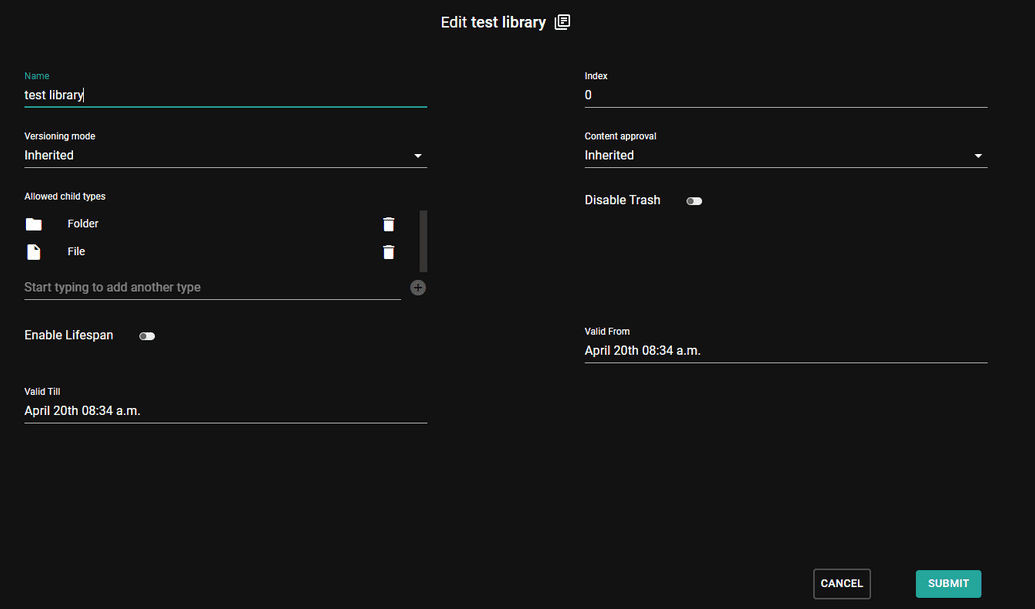The height and width of the screenshot is (609, 1035).
Task: Delete the File child type
Action: pos(389,252)
